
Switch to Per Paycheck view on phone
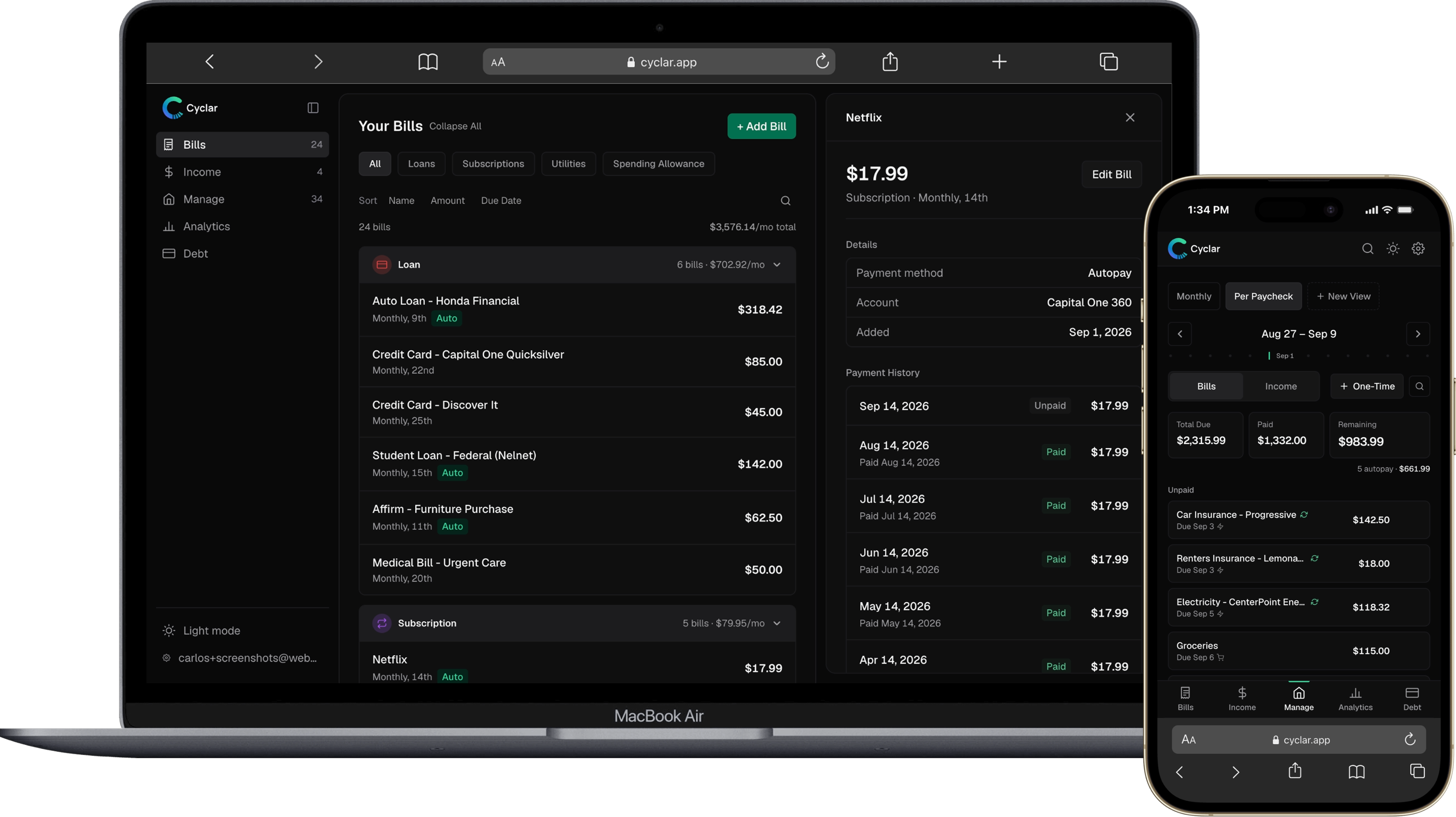coord(1263,296)
